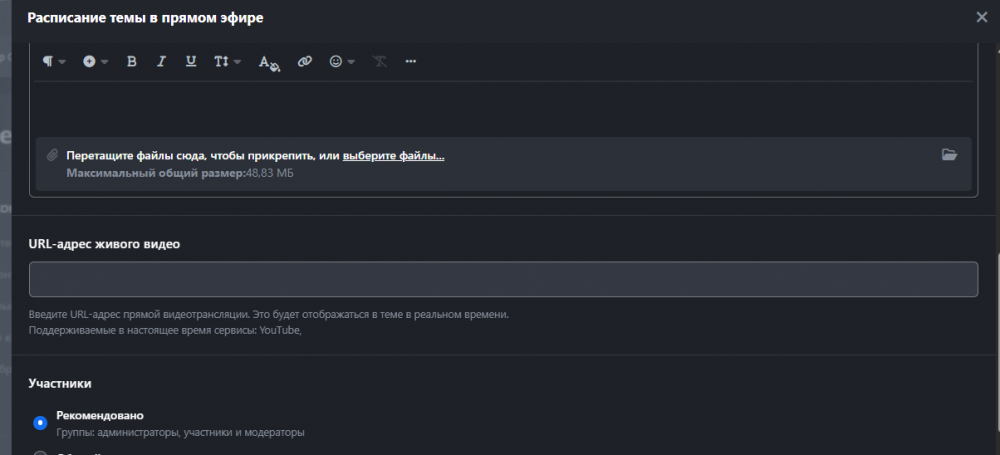Toggle bold formatting in editor toolbar

coord(131,62)
